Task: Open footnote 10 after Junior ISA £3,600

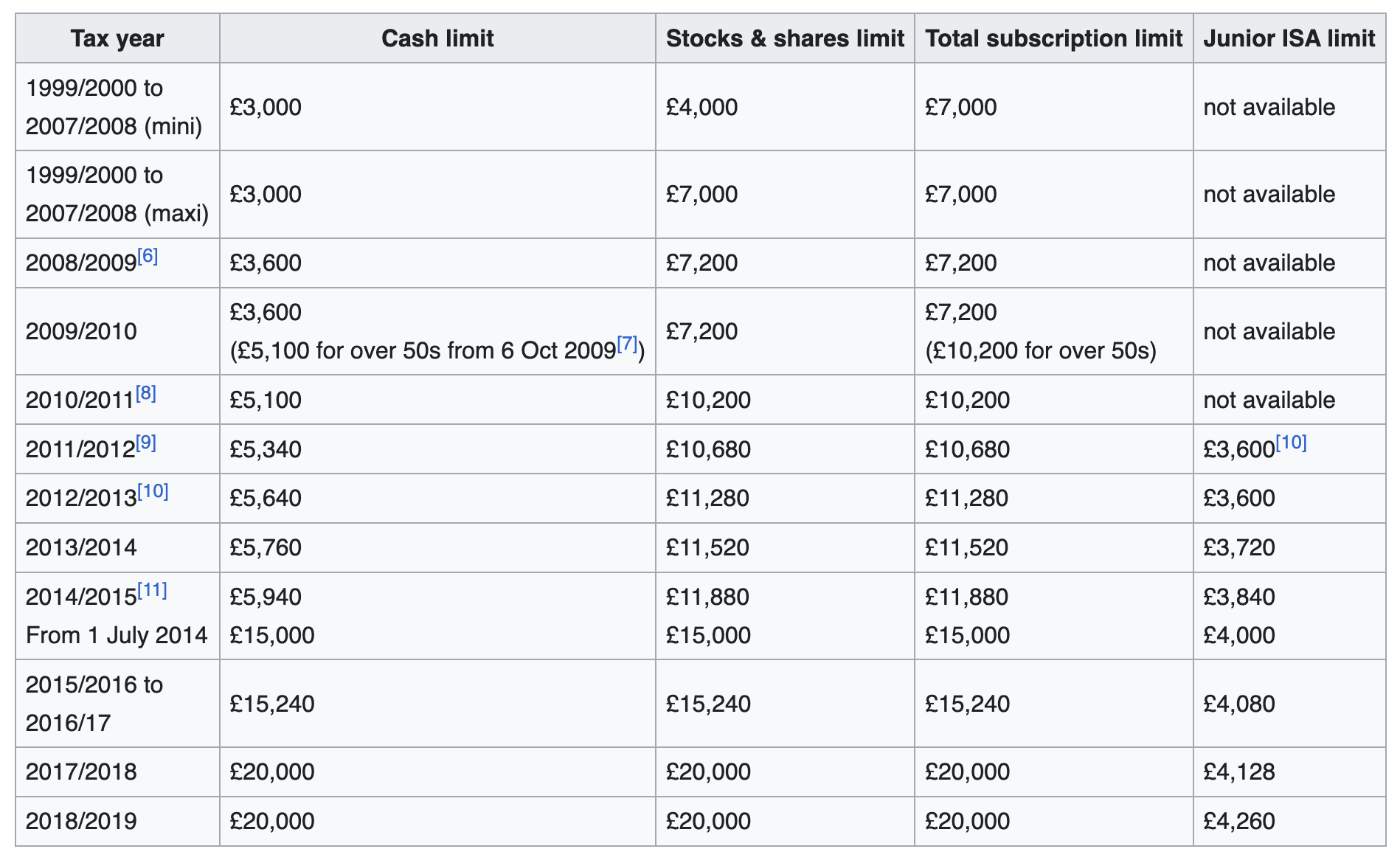Action: tap(1291, 443)
